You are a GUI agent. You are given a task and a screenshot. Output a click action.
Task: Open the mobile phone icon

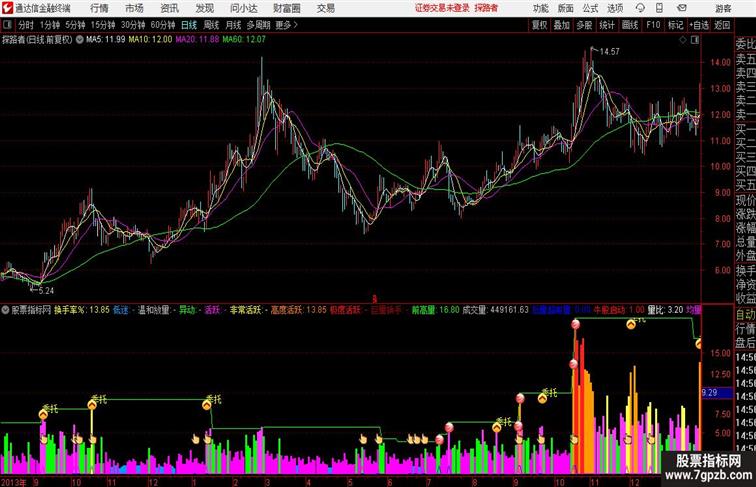pos(659,8)
